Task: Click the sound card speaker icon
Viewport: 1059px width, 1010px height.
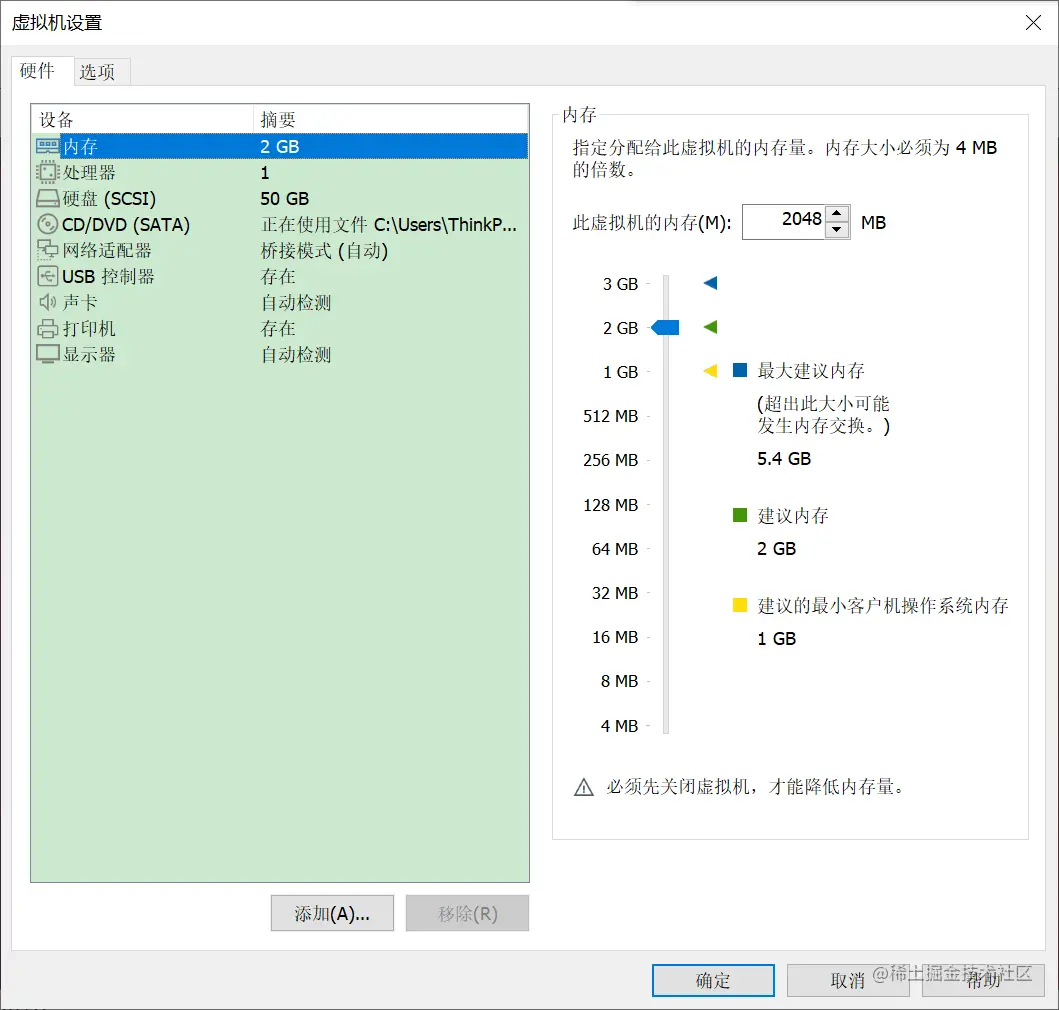Action: pos(47,302)
